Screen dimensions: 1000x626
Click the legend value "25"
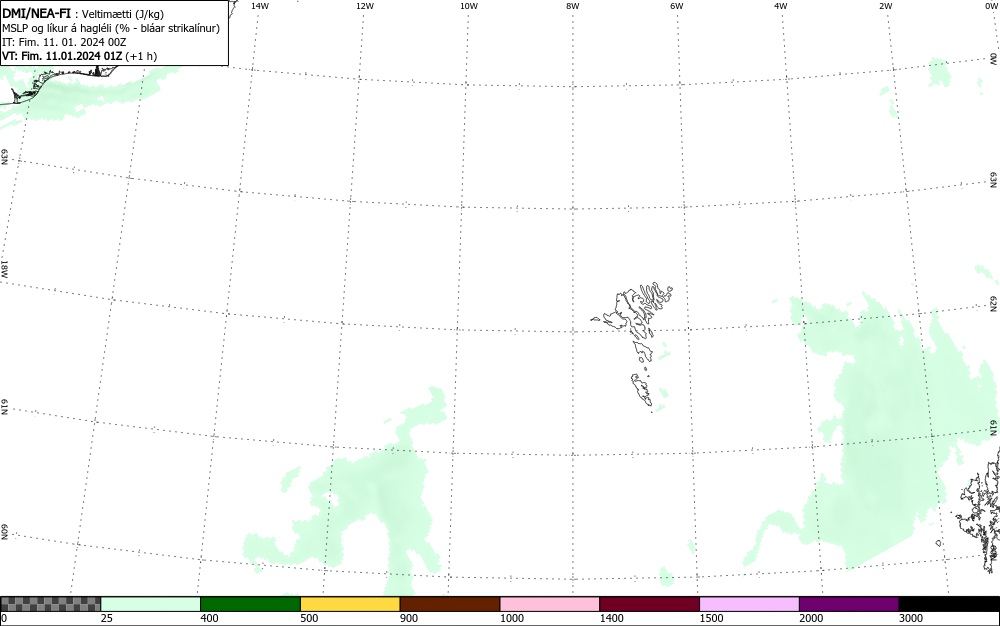click(x=107, y=618)
